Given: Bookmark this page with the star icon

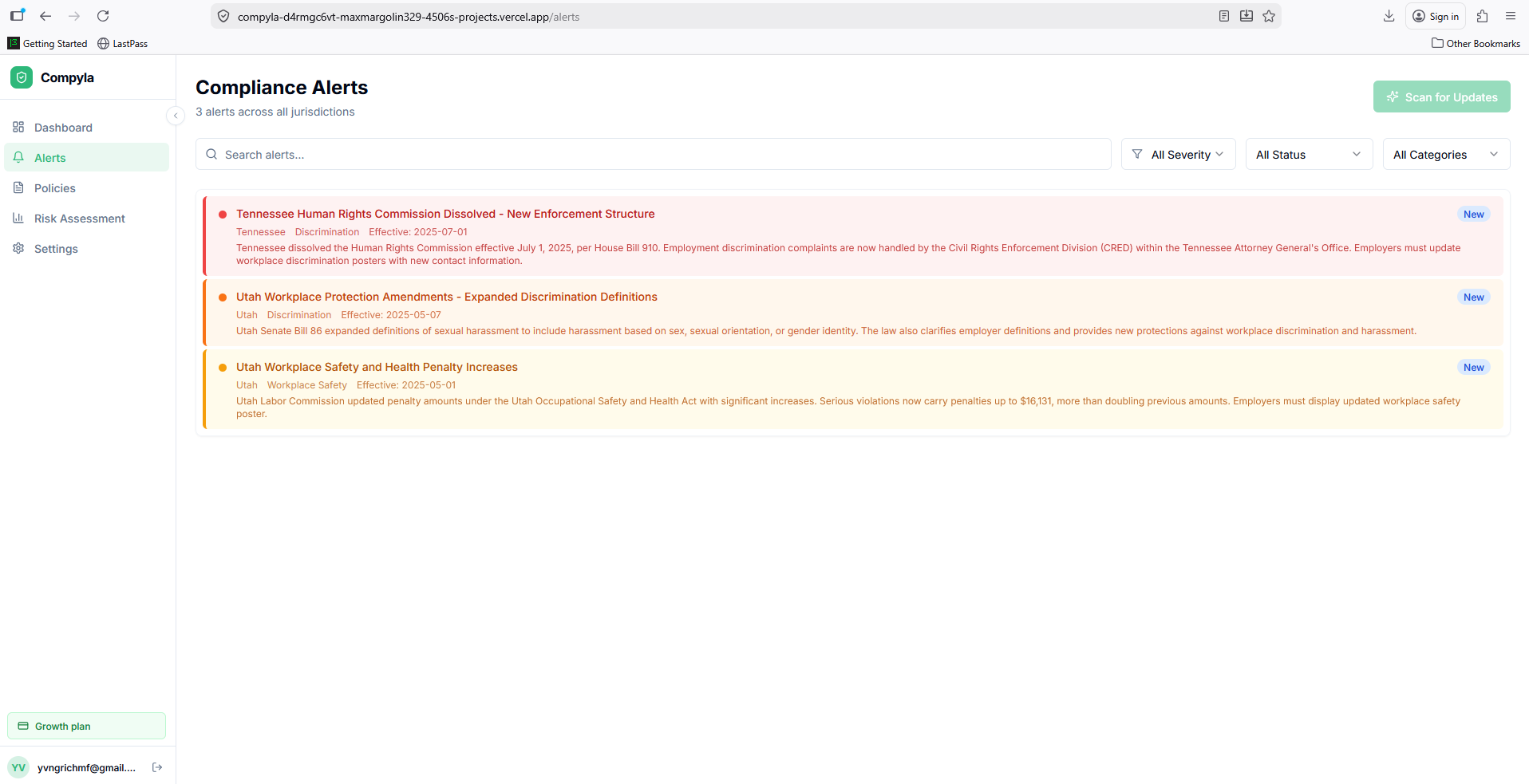Looking at the screenshot, I should tap(1269, 16).
